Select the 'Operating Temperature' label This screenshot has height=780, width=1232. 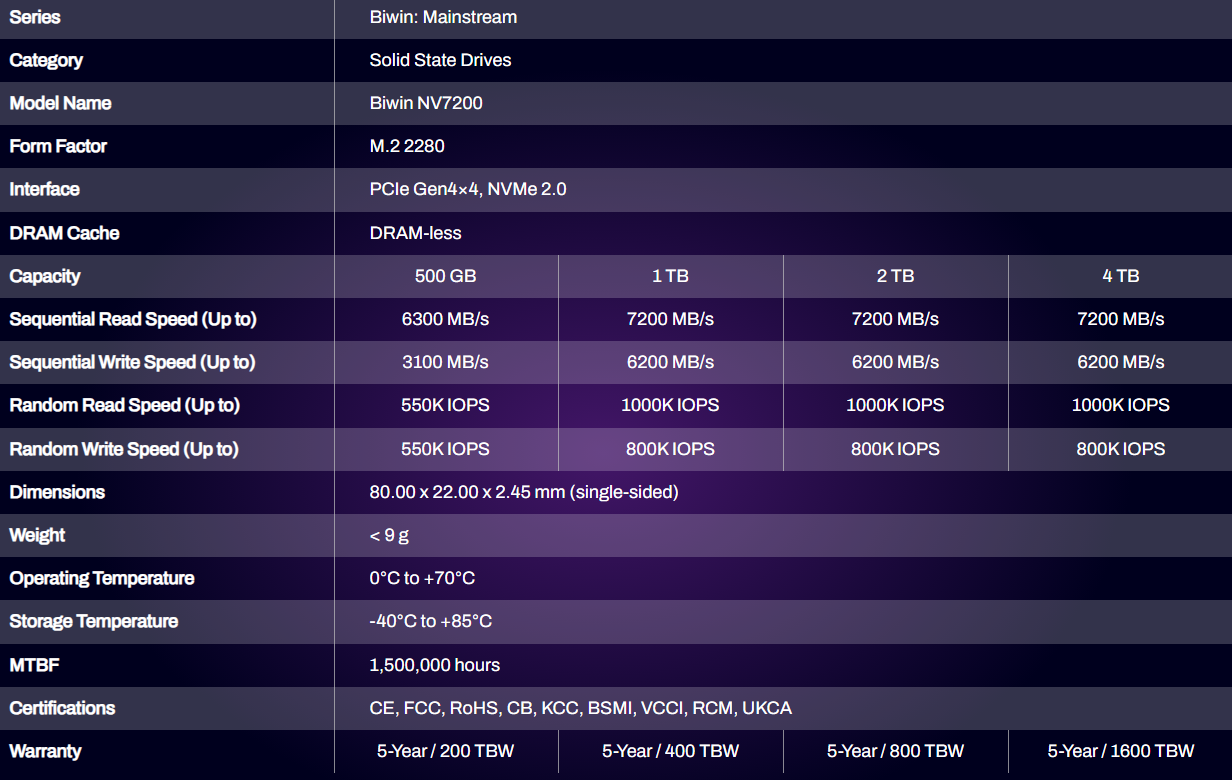point(102,578)
